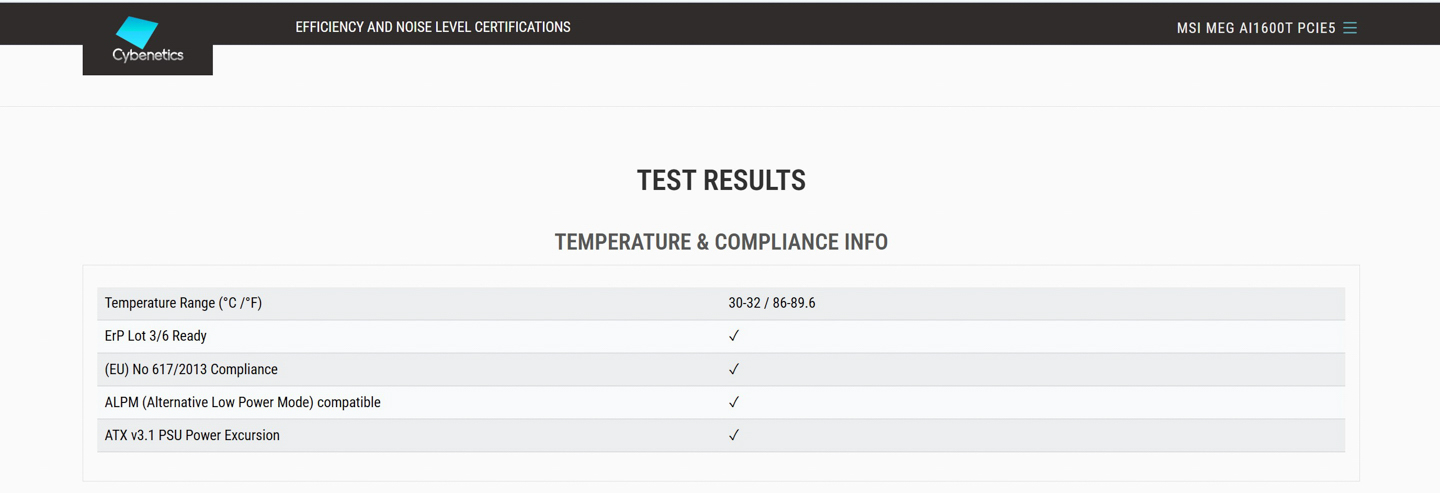
Task: Click the TEST RESULTS heading
Action: tap(721, 181)
